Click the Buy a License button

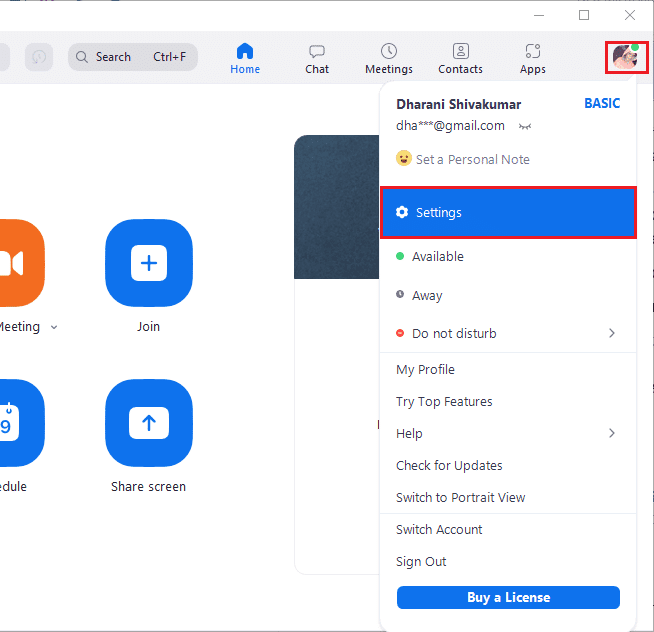(x=508, y=597)
